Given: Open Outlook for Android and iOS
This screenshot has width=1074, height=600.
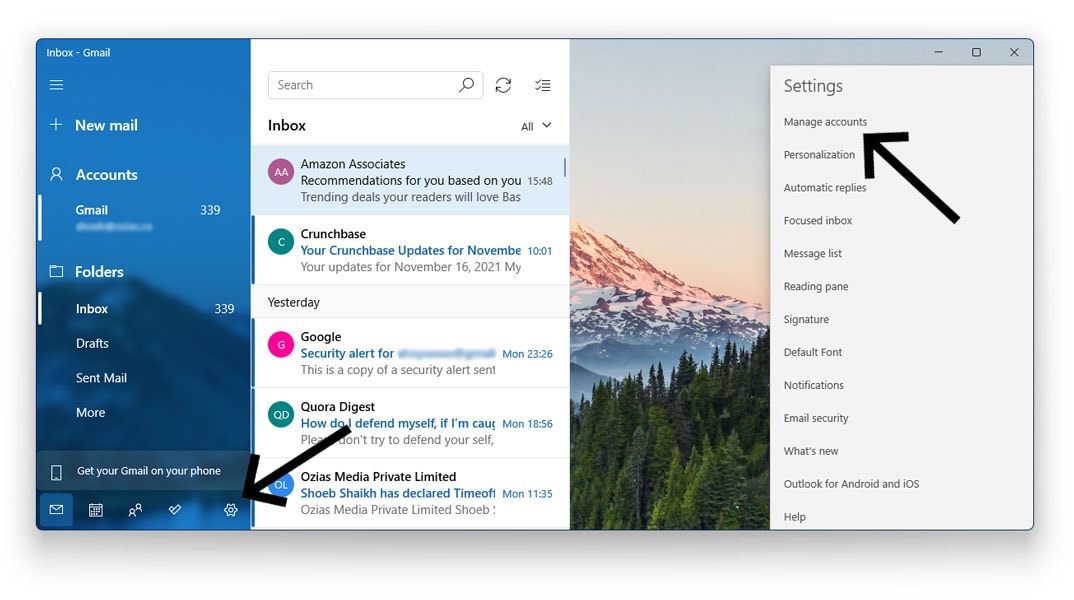Looking at the screenshot, I should tap(851, 484).
